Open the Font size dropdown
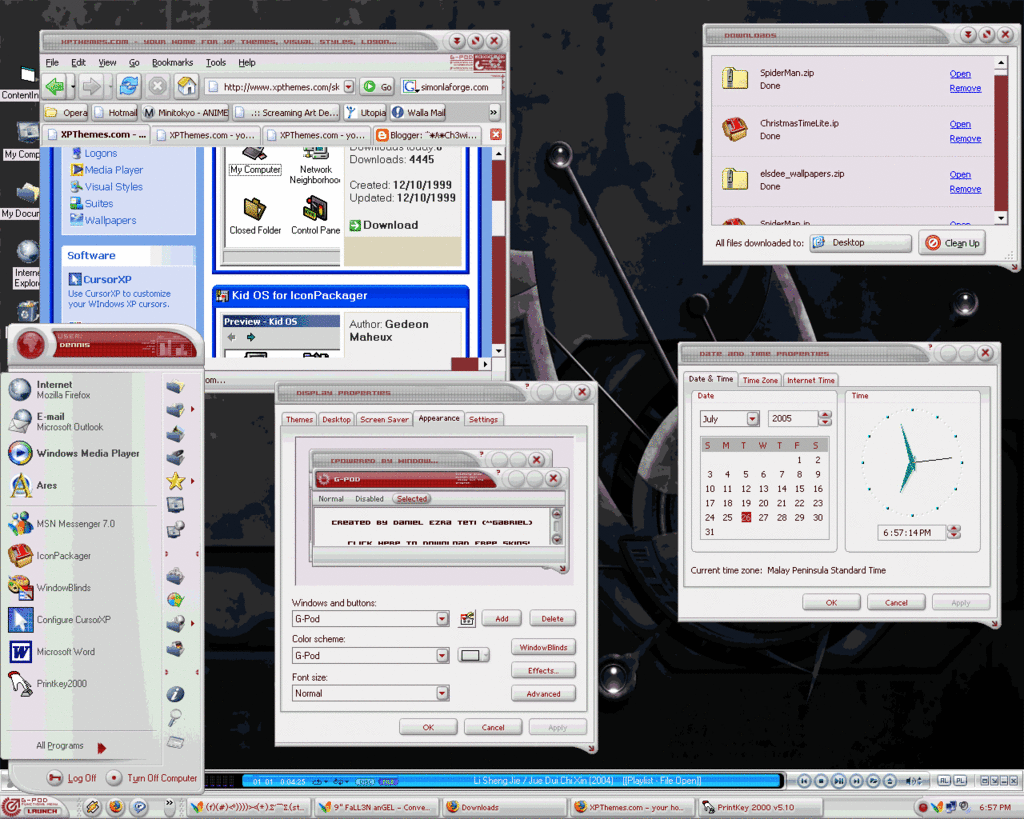The height and width of the screenshot is (819, 1024). pos(442,693)
